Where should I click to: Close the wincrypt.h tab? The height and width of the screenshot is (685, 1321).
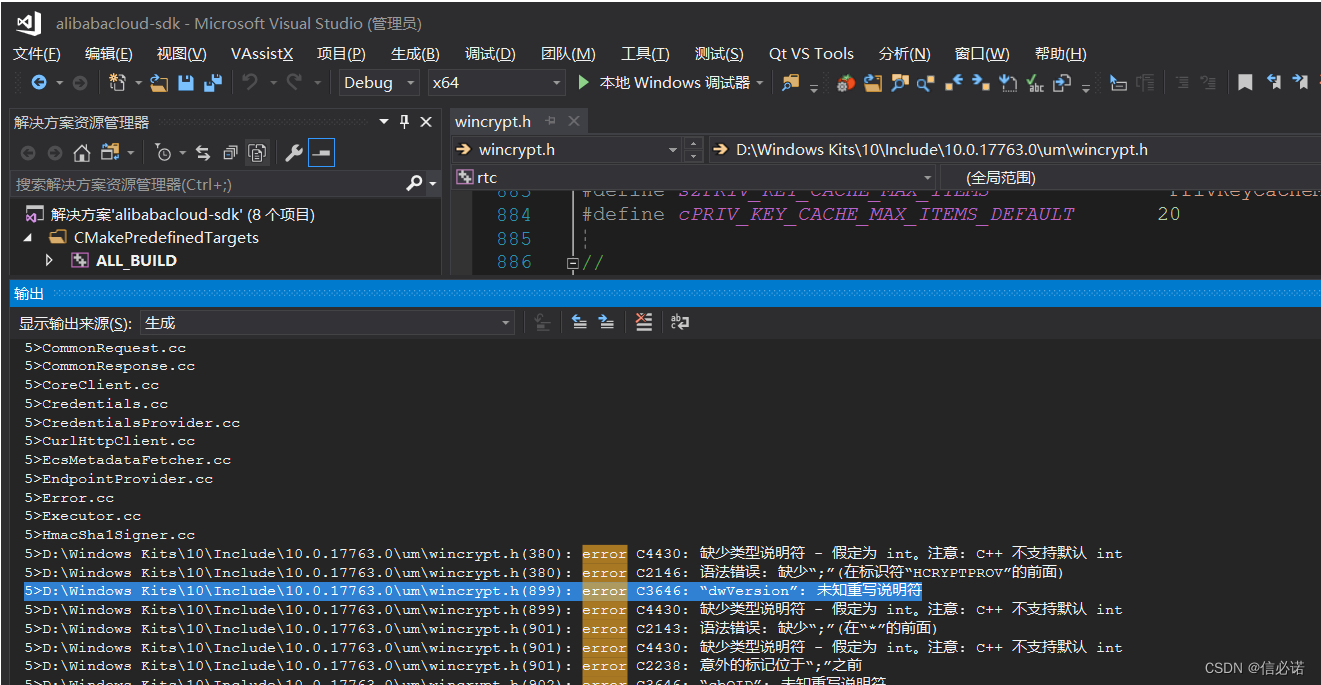574,122
